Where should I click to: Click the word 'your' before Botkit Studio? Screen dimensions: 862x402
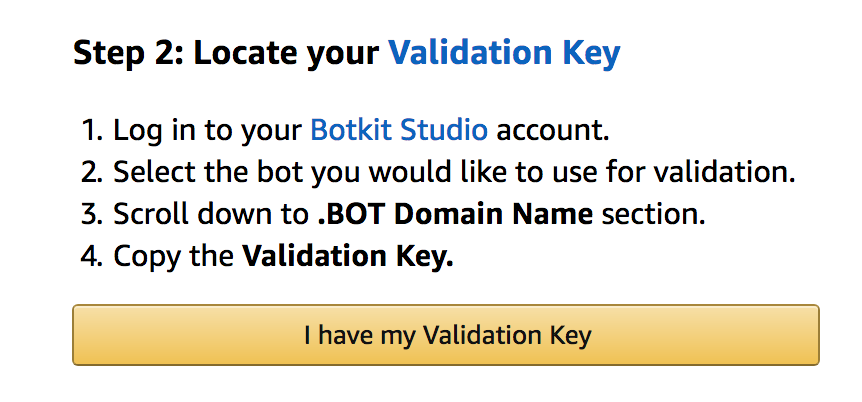[276, 130]
